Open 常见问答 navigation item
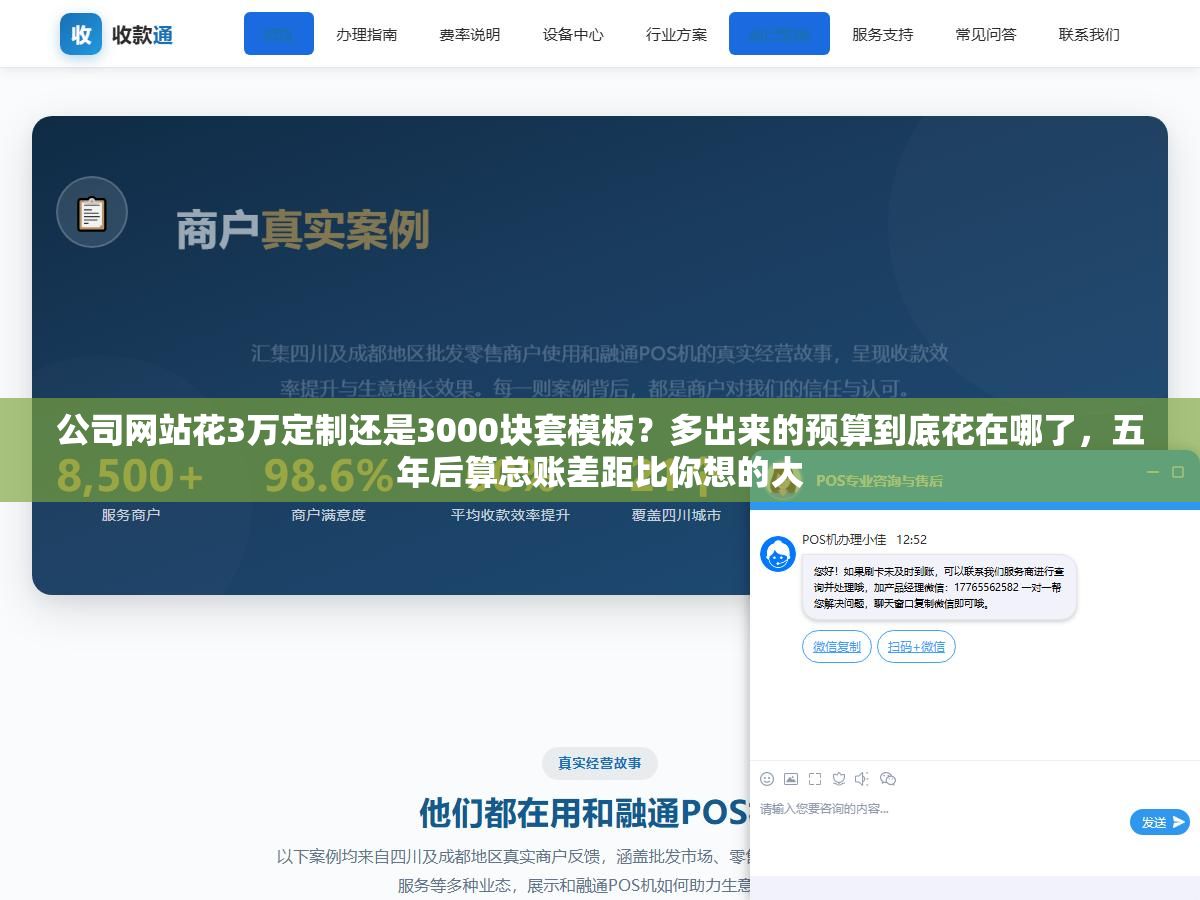1200x900 pixels. (985, 34)
